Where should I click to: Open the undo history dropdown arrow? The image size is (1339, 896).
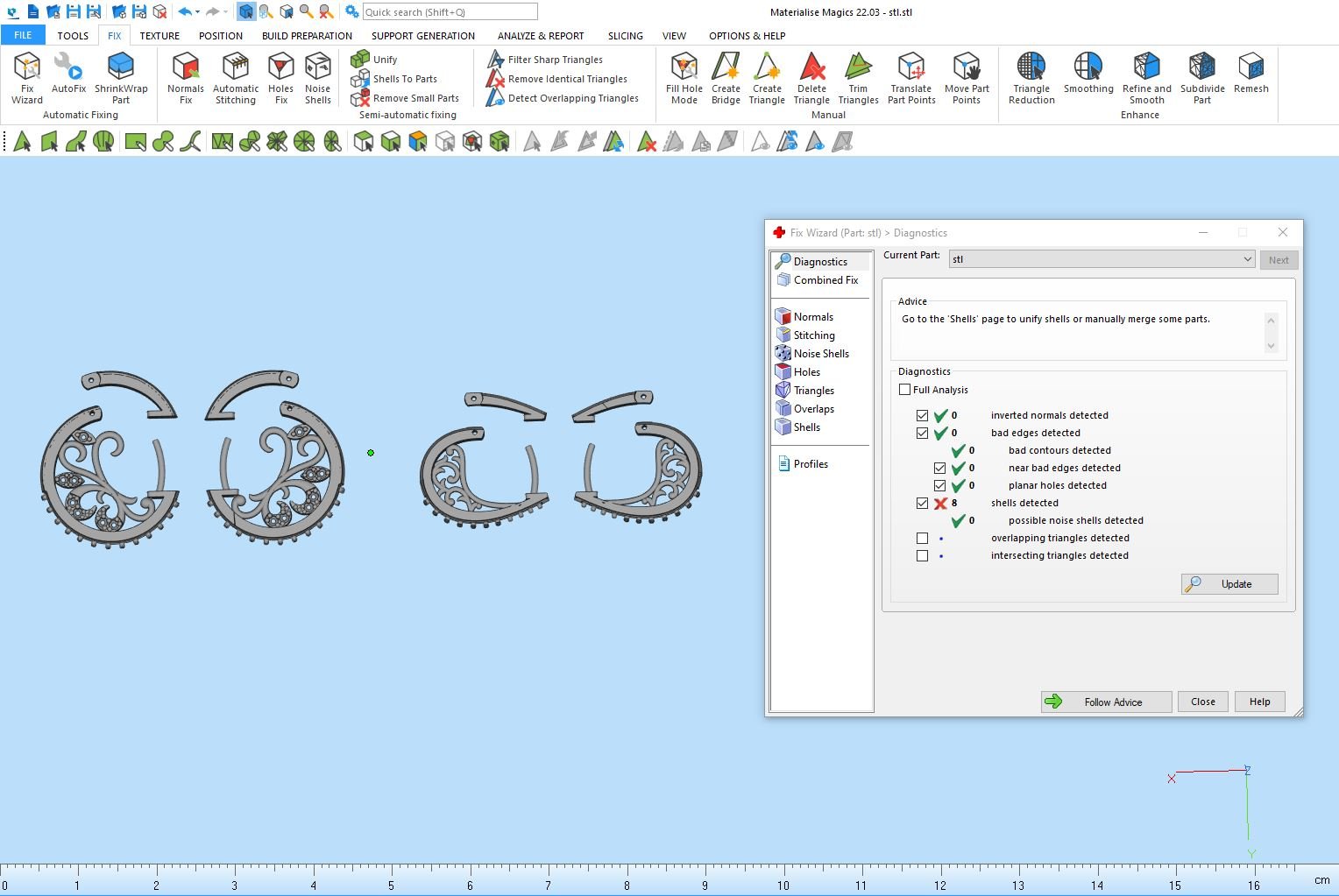[x=198, y=12]
